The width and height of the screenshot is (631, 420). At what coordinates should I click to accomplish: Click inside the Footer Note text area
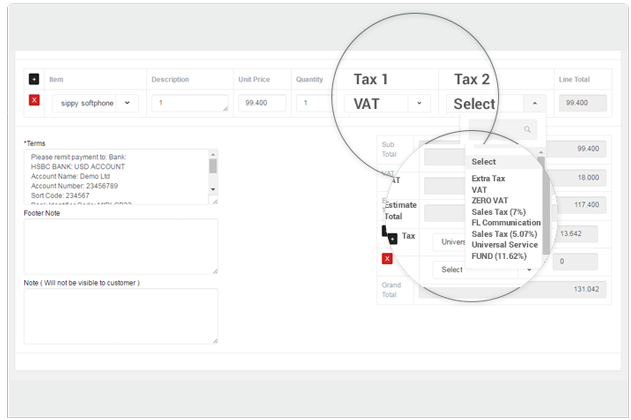click(x=120, y=246)
